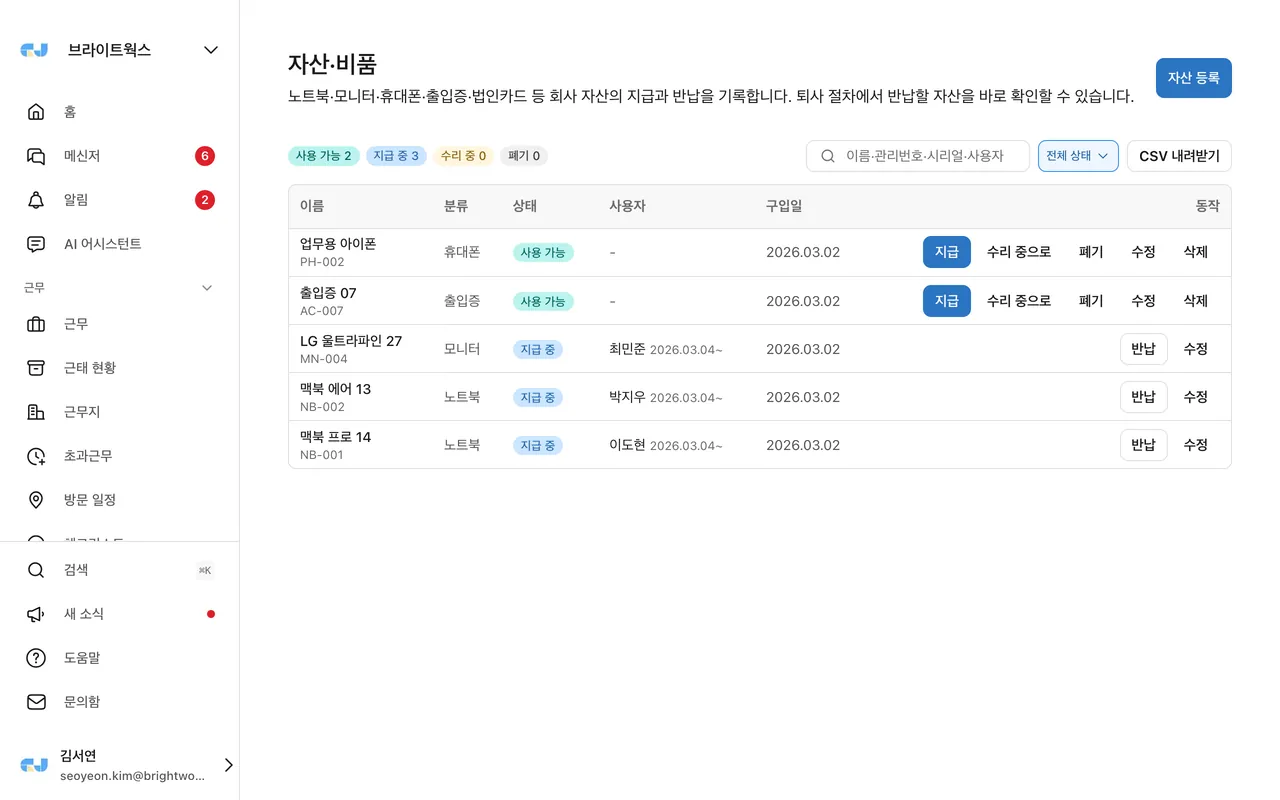This screenshot has height=800, width=1280.
Task: Click the 알림 unread badge 2
Action: 205,200
